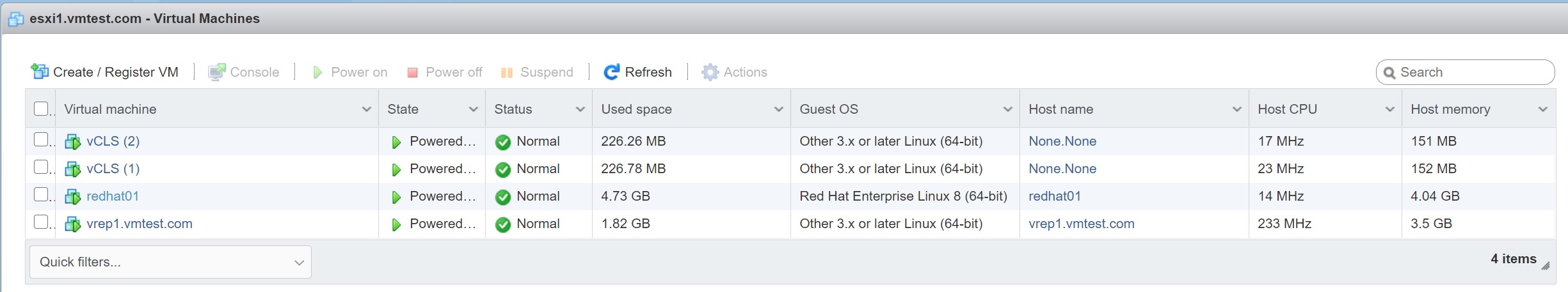Sort by the Host CPU column header

(1287, 109)
